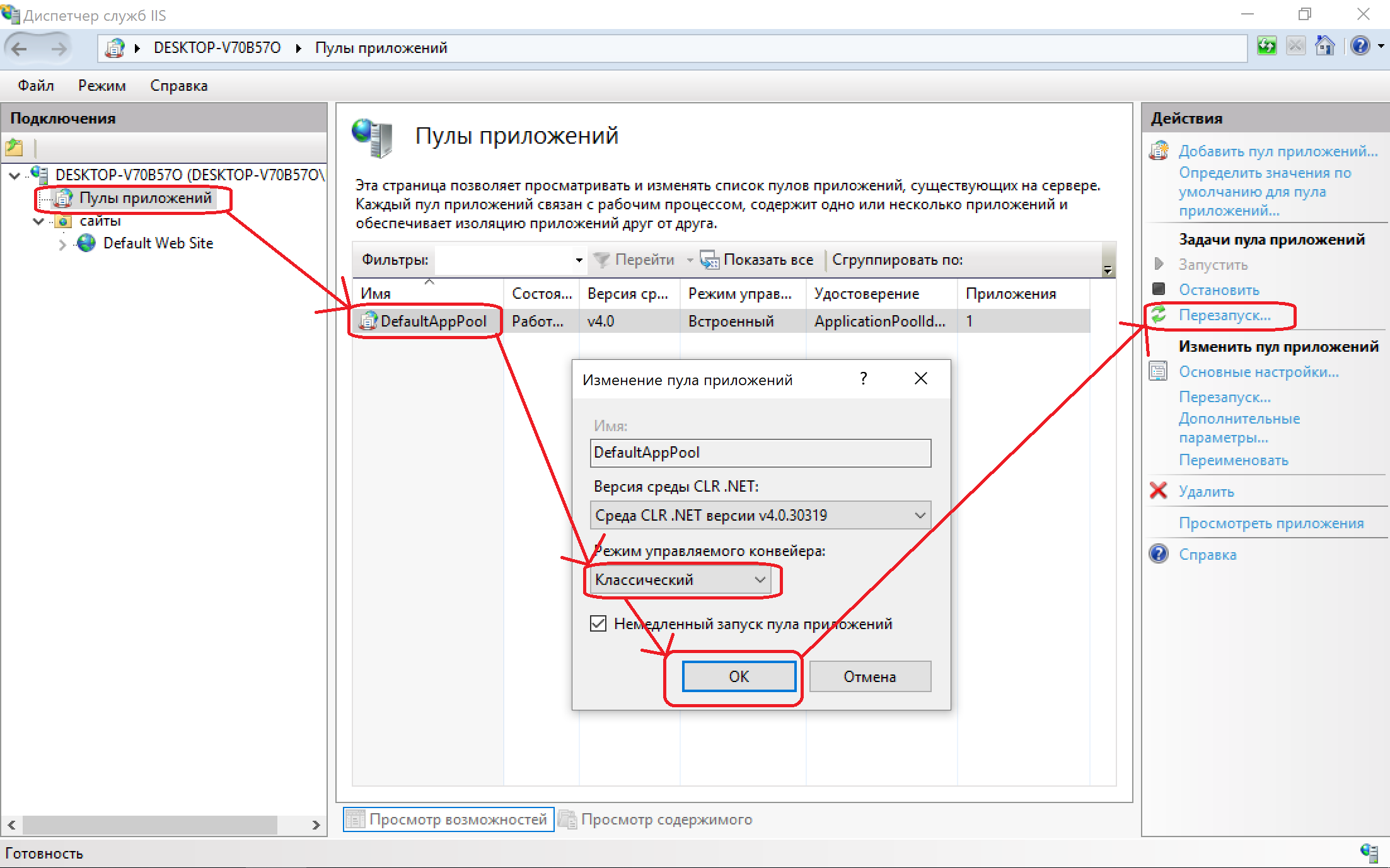Click the green Перезапуск recycle icon
1390x868 pixels.
[x=1159, y=315]
